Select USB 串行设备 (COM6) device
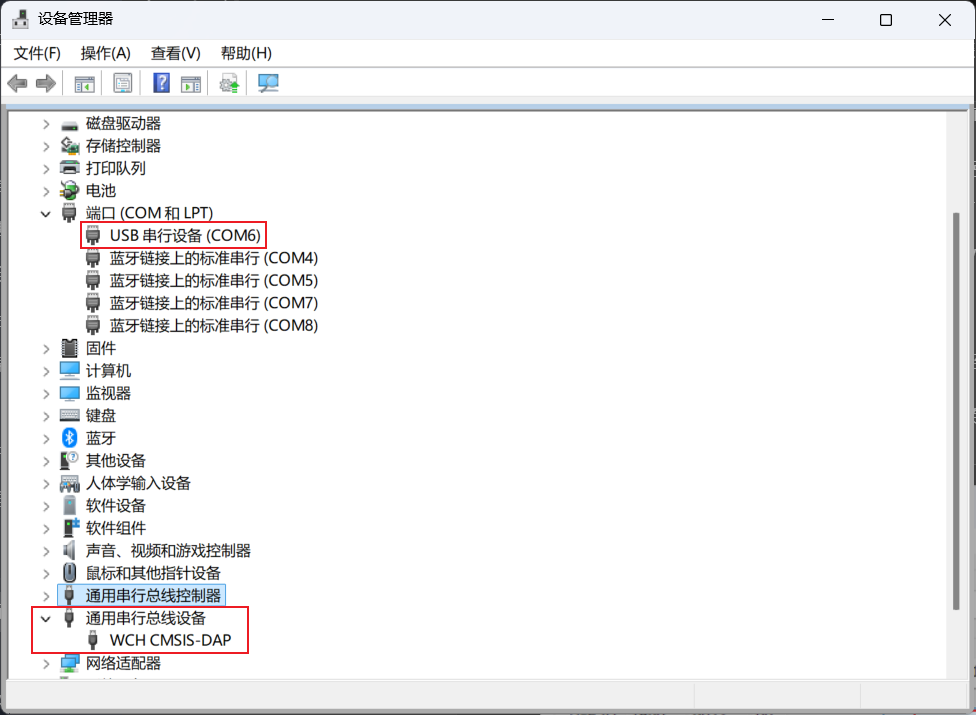The image size is (976, 715). coord(185,236)
